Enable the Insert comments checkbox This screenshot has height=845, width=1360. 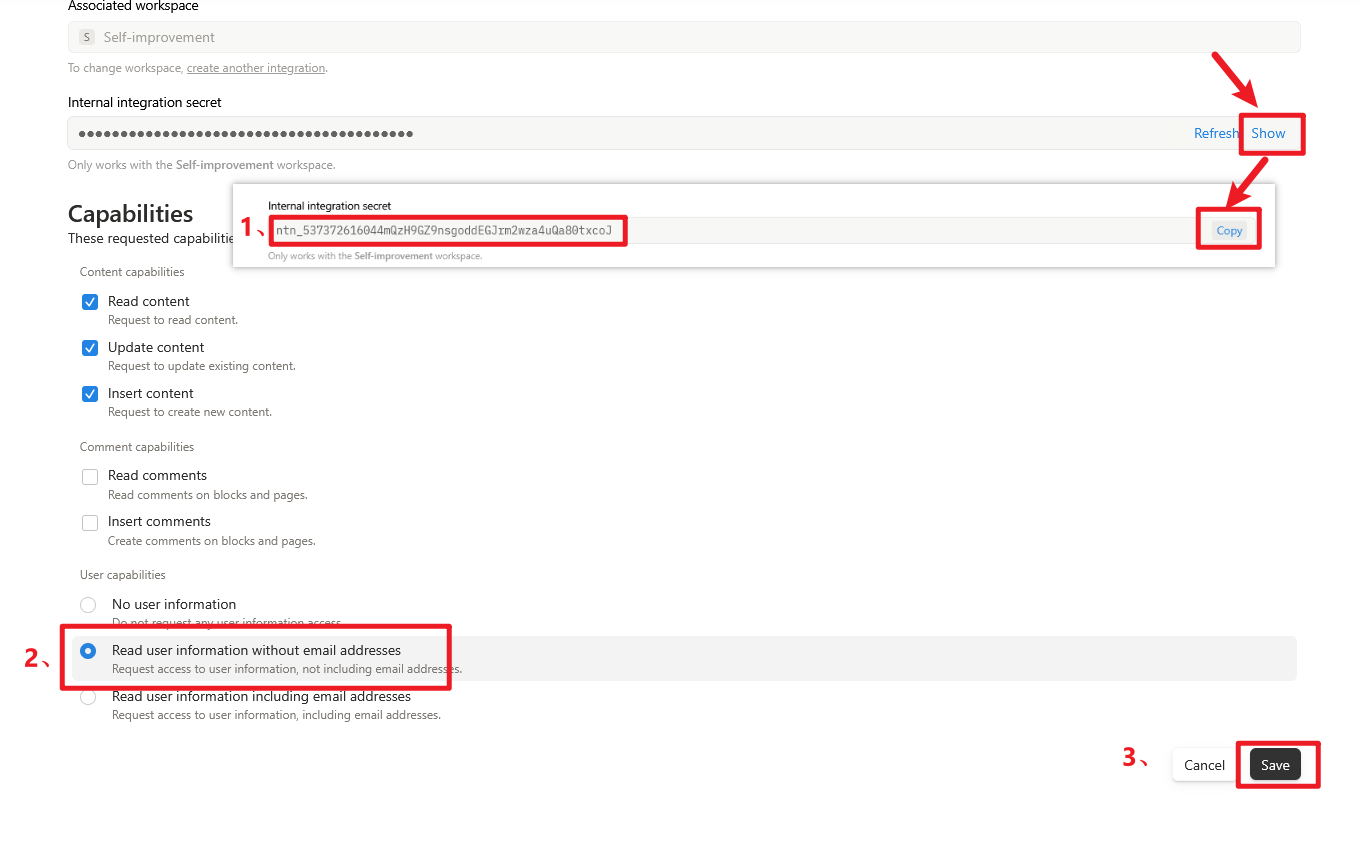(90, 523)
